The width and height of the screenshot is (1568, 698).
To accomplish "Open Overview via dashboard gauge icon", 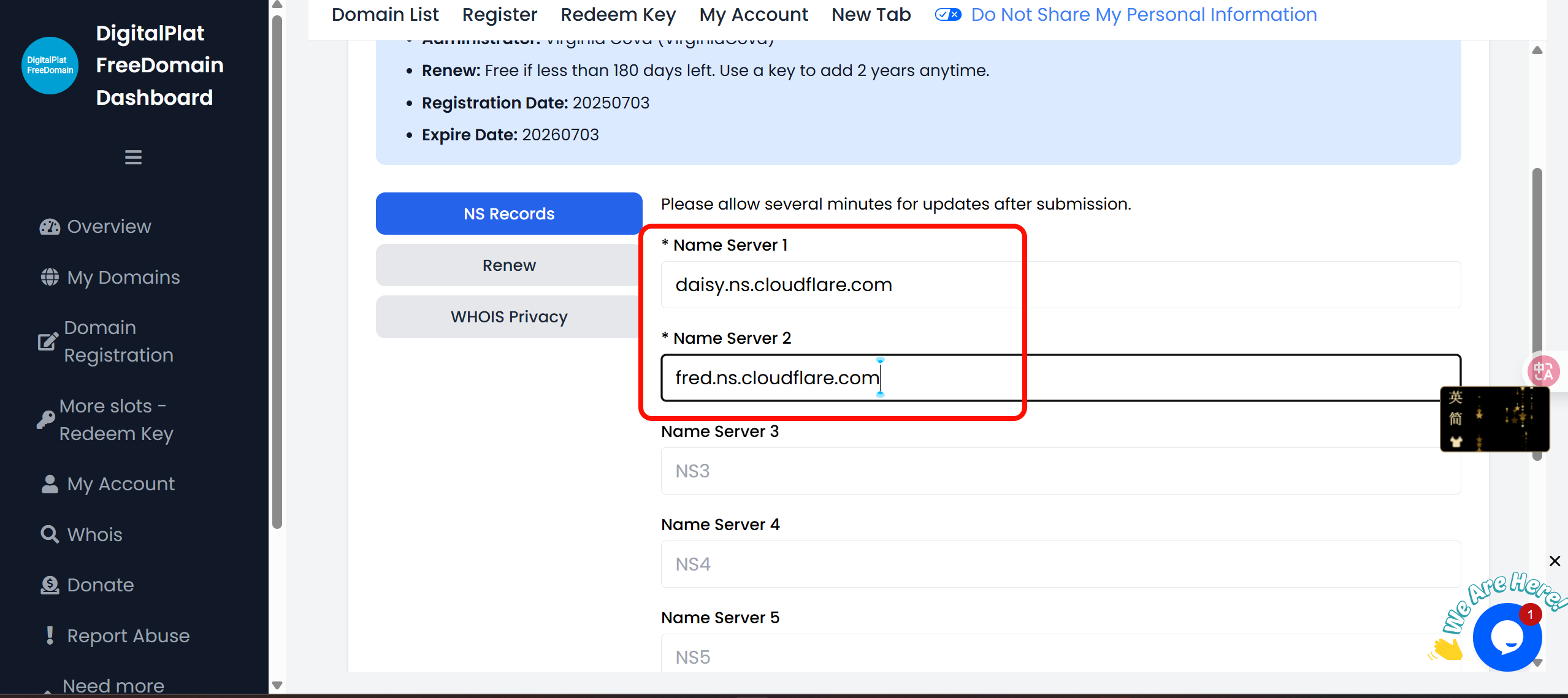I will pyautogui.click(x=50, y=227).
